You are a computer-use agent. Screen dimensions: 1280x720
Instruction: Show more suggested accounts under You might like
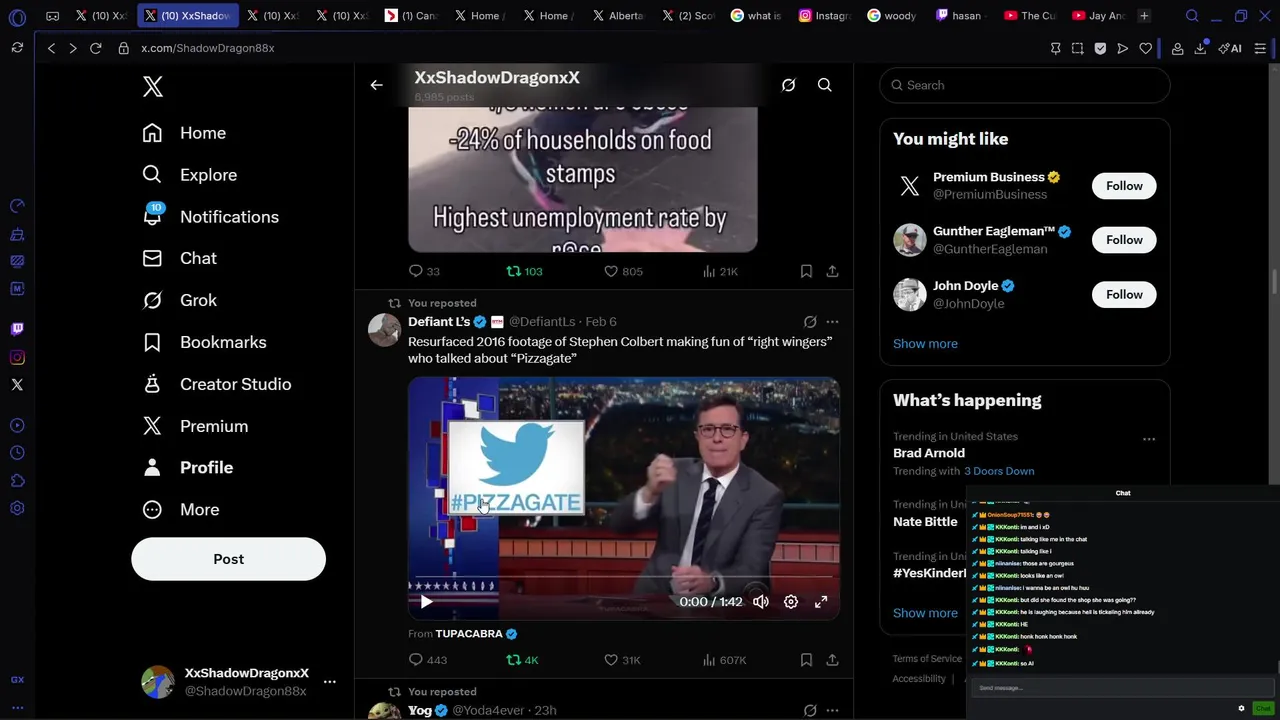[925, 344]
